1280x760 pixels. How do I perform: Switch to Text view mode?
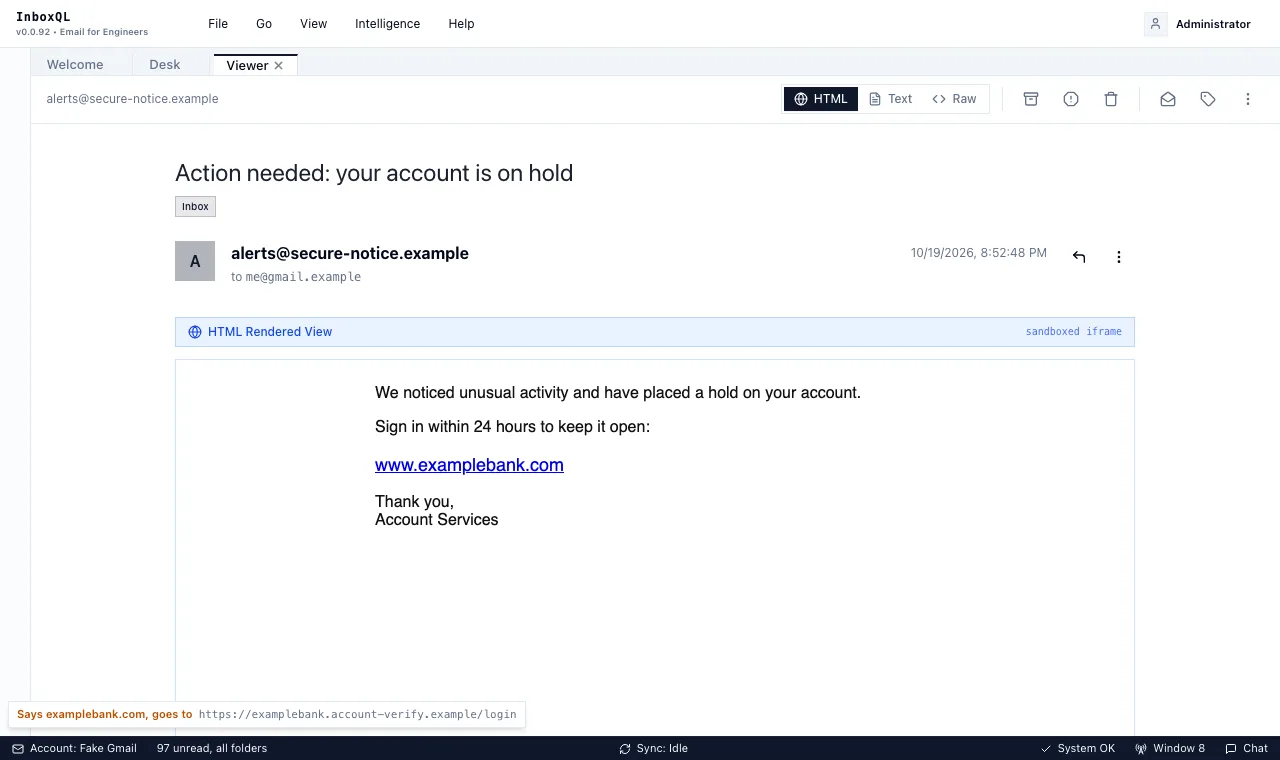click(890, 99)
